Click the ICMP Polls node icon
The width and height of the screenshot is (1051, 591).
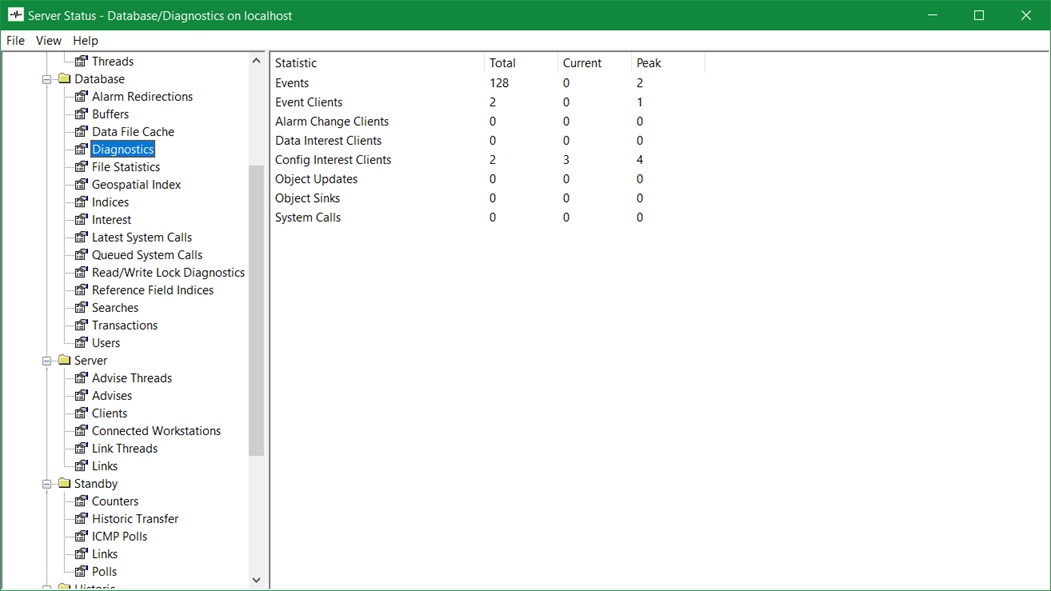82,537
